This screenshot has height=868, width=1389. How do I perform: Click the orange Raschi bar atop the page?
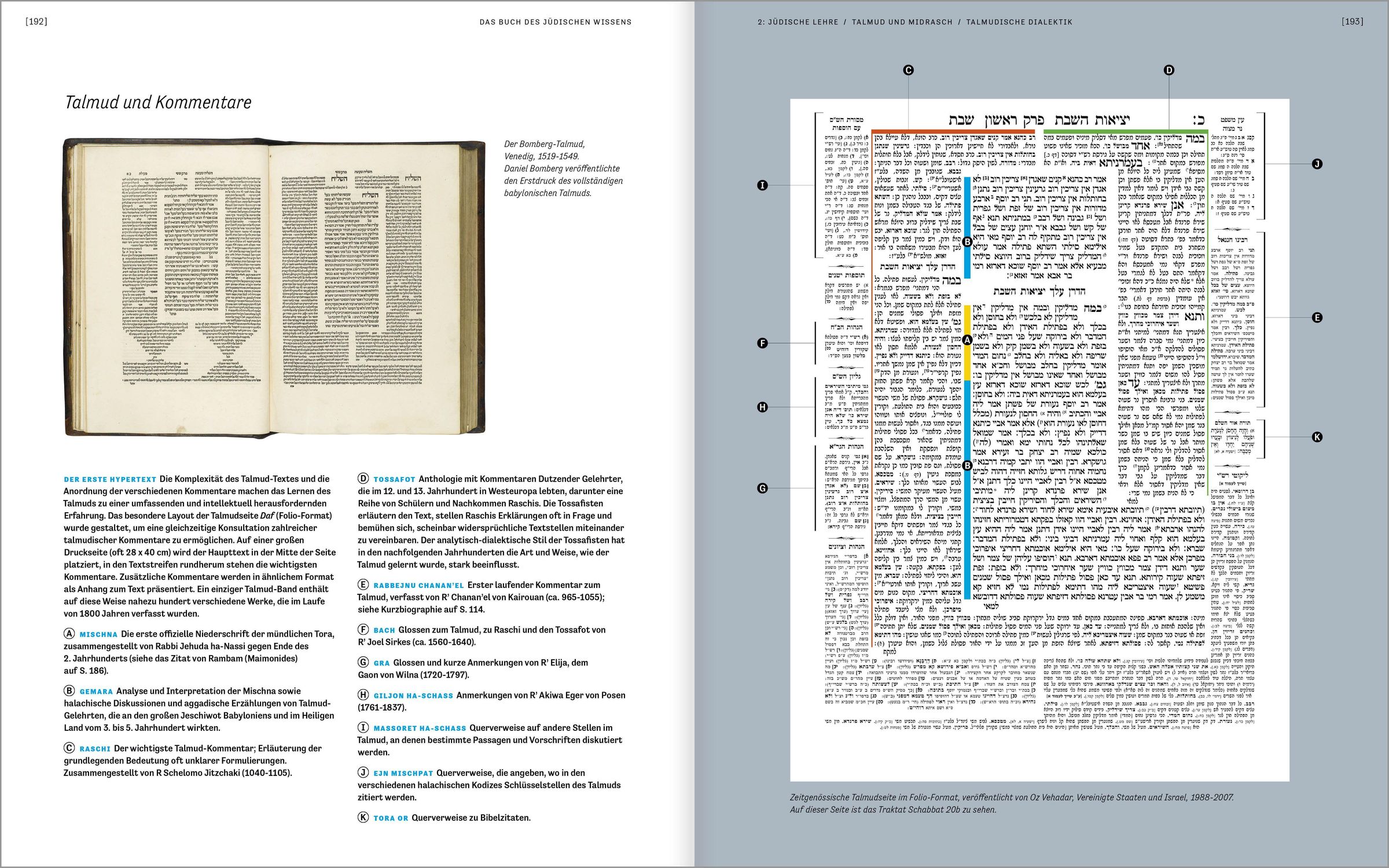(953, 132)
